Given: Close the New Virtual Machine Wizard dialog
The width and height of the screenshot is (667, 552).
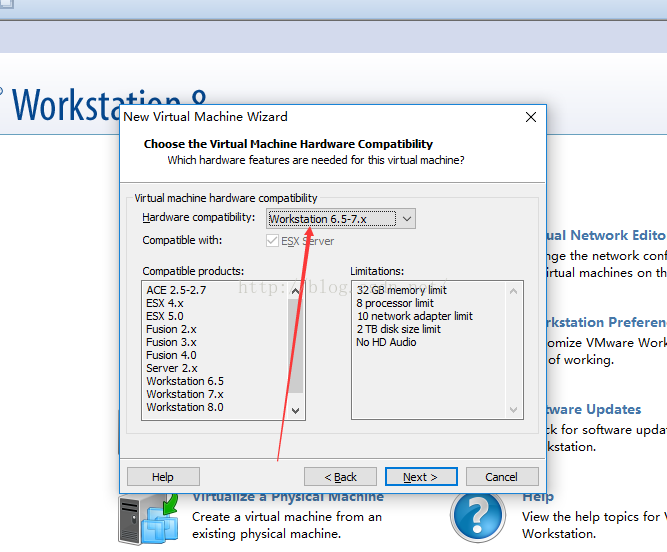Looking at the screenshot, I should (x=530, y=117).
